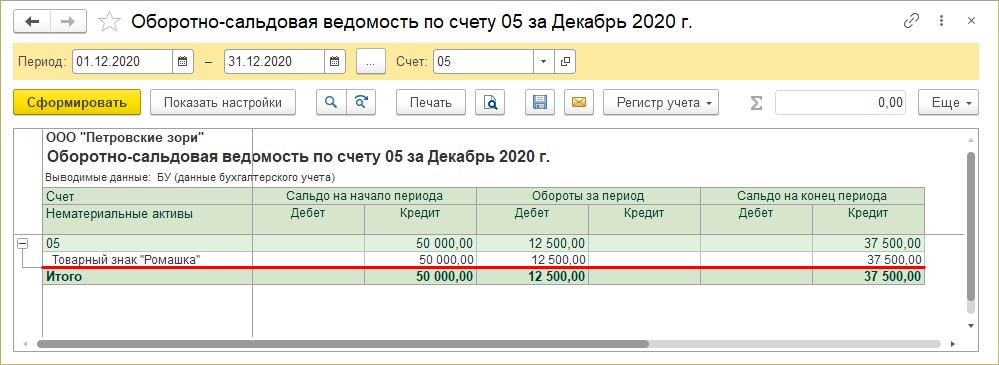Viewport: 999px width, 365px height.
Task: Click the horizontal scrollbar thumb
Action: [342, 344]
